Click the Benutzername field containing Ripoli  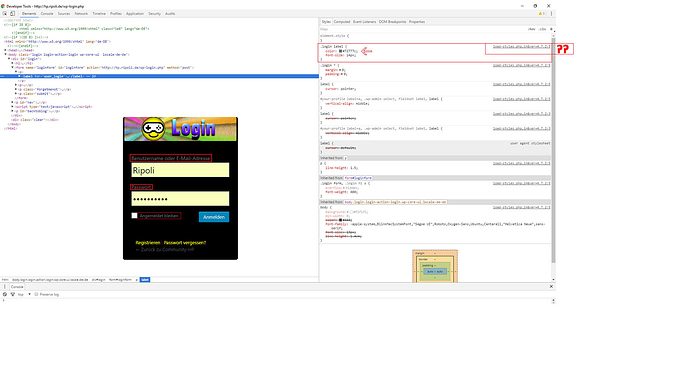pyautogui.click(x=180, y=170)
